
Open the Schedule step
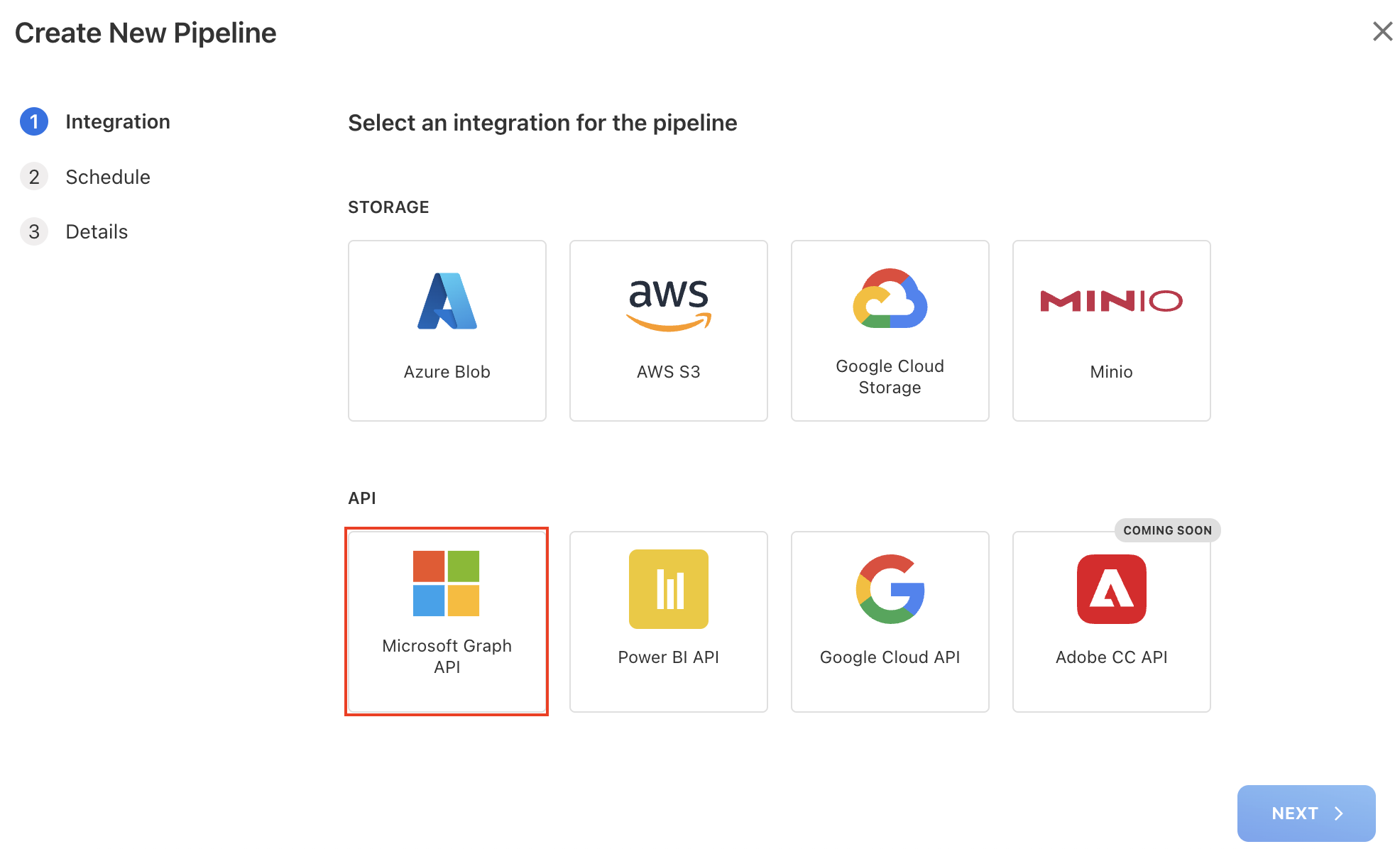pyautogui.click(x=108, y=177)
